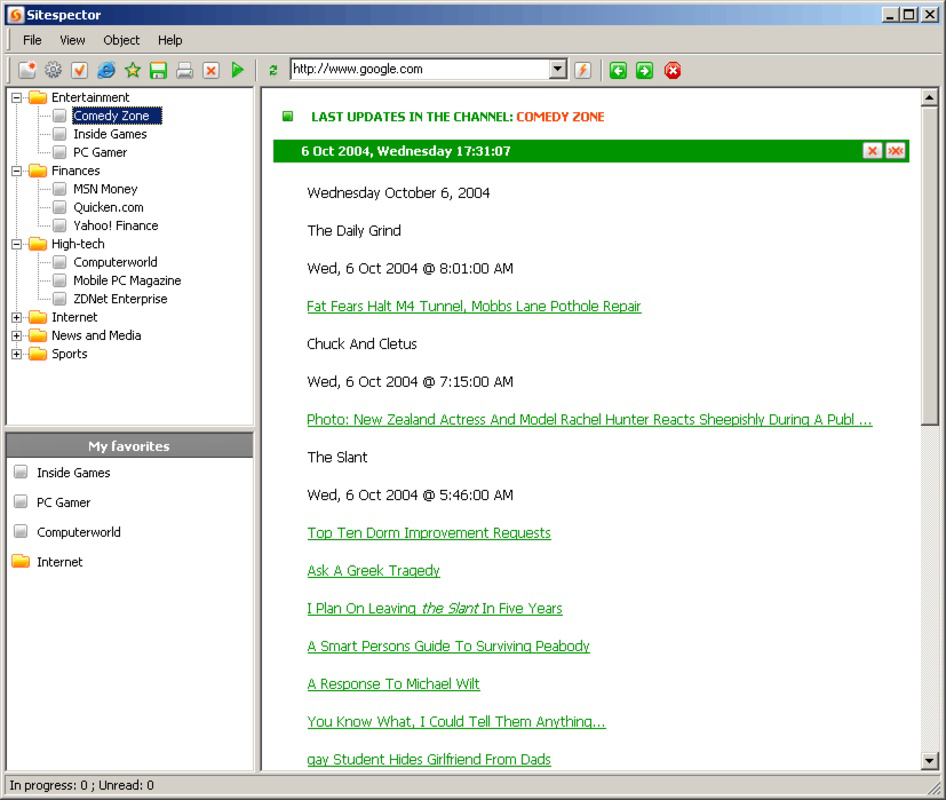The height and width of the screenshot is (800, 946).
Task: Open link Fat Fears Halt M4 Tunnel
Action: pyautogui.click(x=474, y=306)
